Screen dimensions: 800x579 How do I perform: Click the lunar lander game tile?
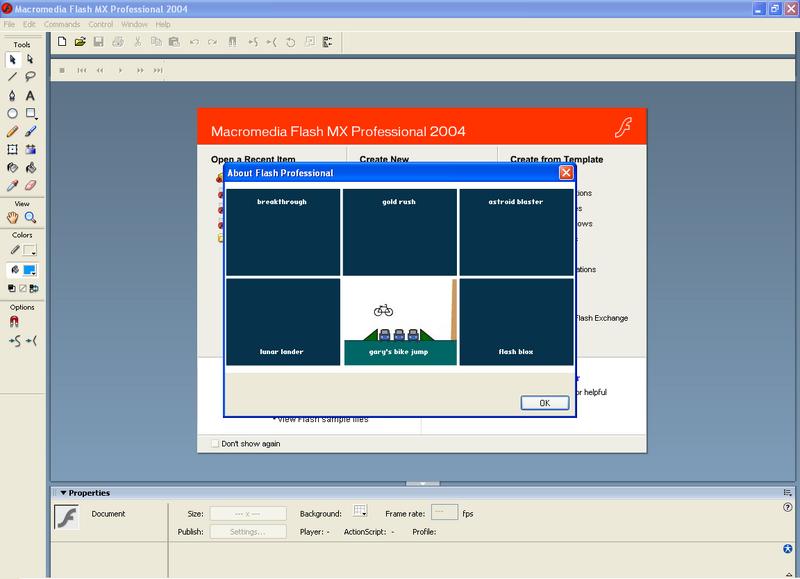283,322
